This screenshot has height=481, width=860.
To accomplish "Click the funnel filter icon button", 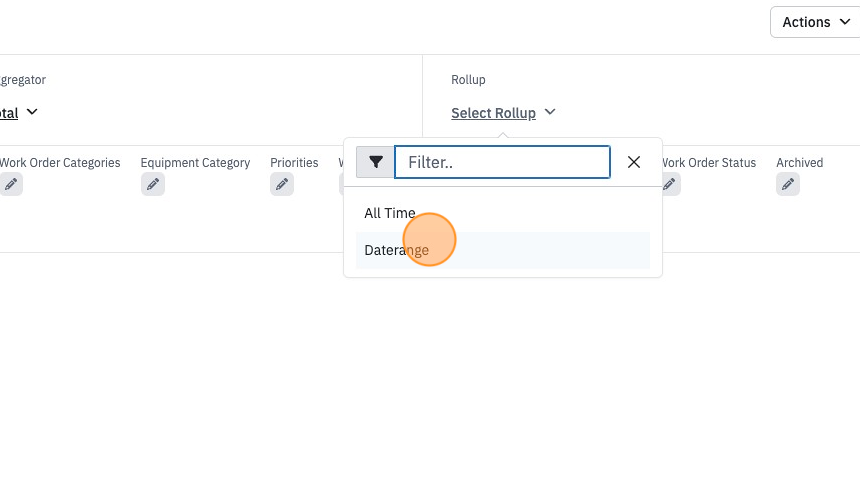I will [375, 162].
